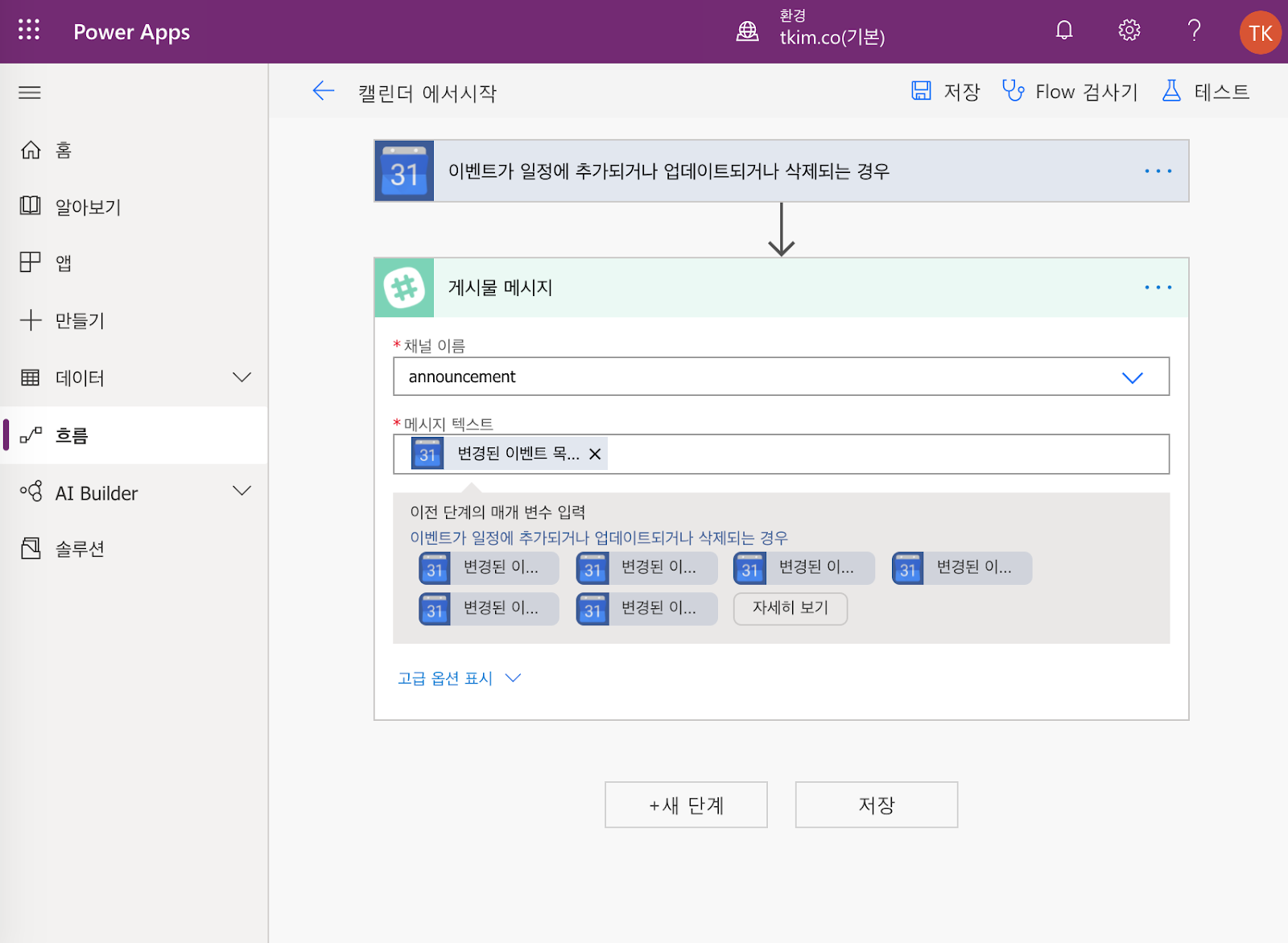This screenshot has height=943, width=1288.
Task: Select third 변경된 이... token in top row
Action: pos(804,568)
